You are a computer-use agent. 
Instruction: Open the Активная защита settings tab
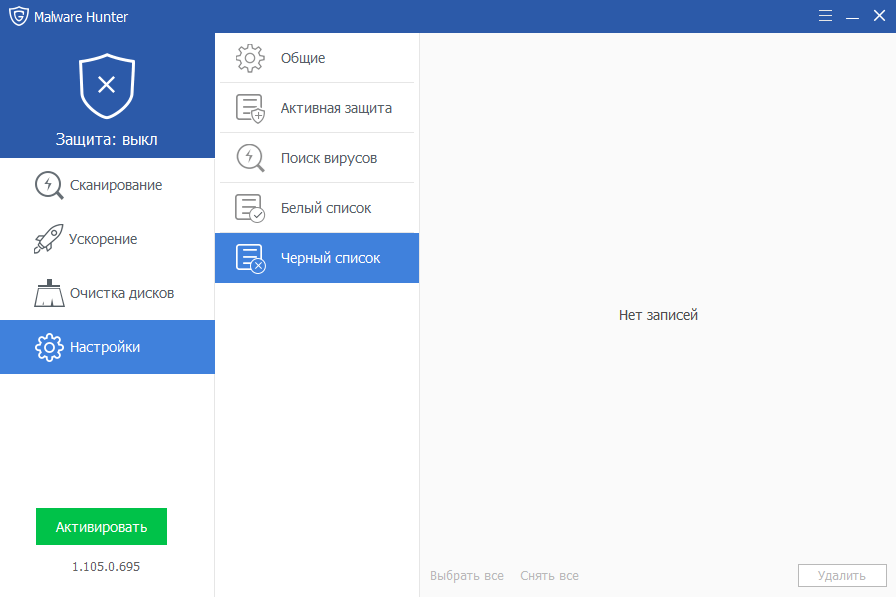[317, 108]
